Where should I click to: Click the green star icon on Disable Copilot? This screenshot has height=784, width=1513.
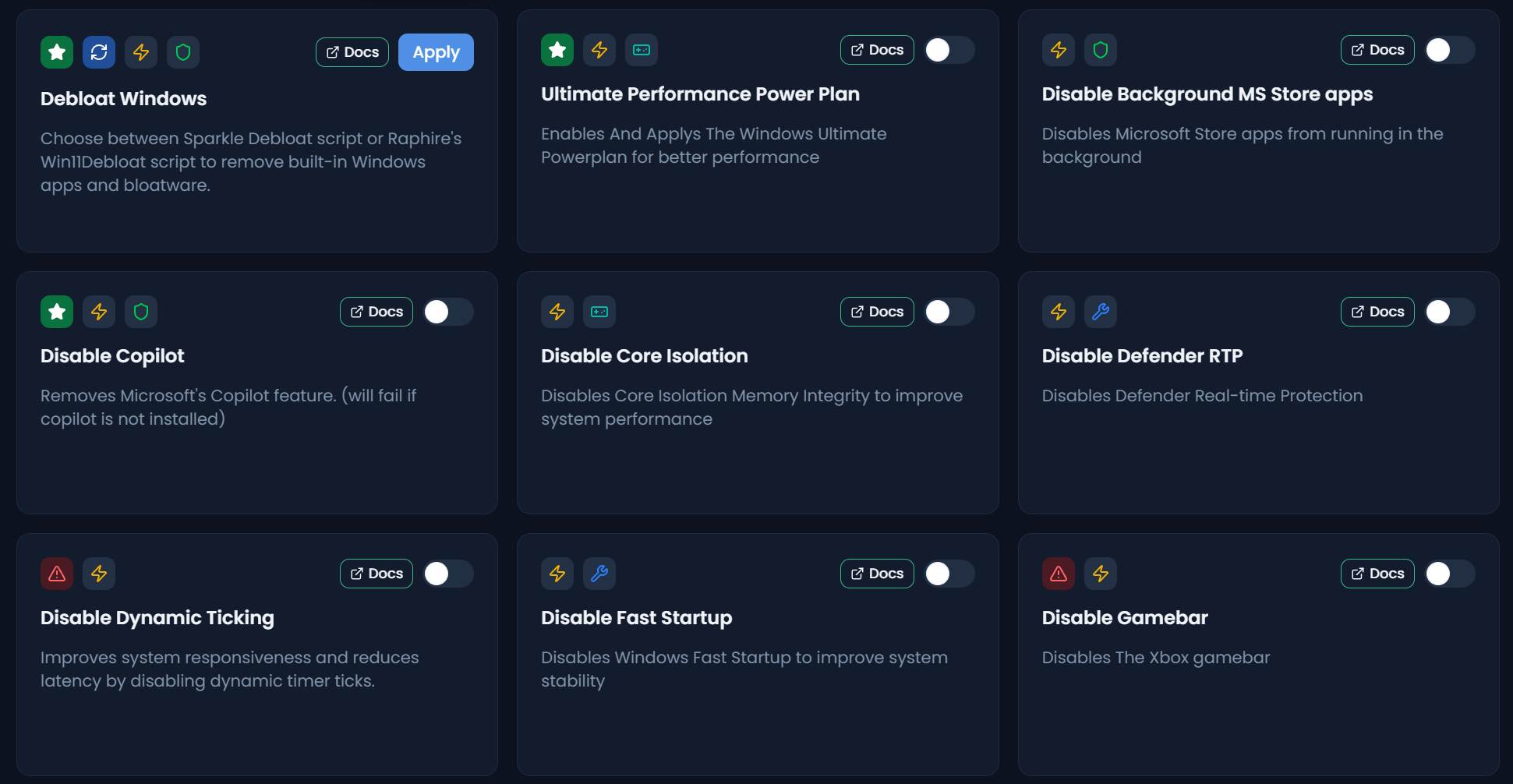[57, 312]
